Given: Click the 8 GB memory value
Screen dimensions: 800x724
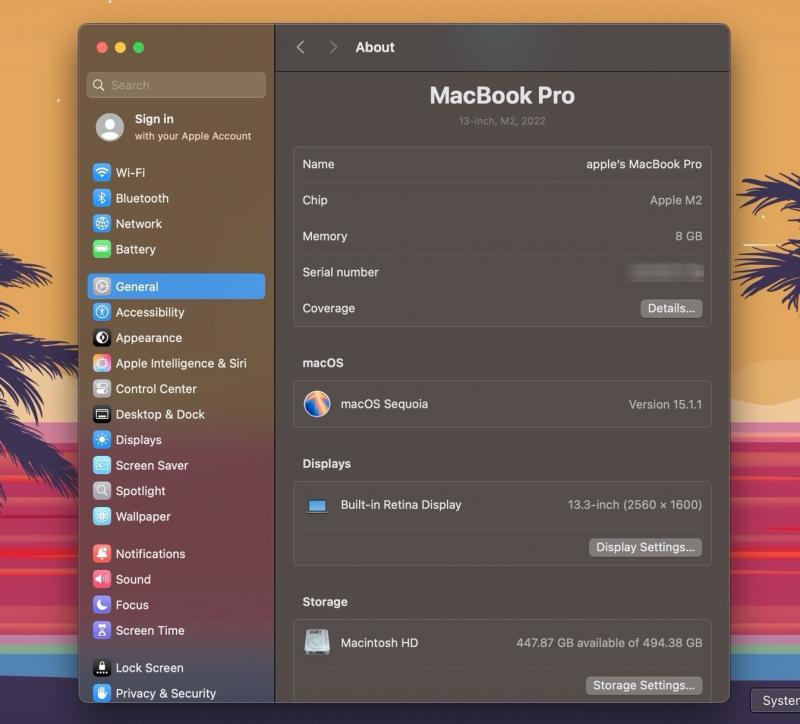Looking at the screenshot, I should click(x=688, y=236).
